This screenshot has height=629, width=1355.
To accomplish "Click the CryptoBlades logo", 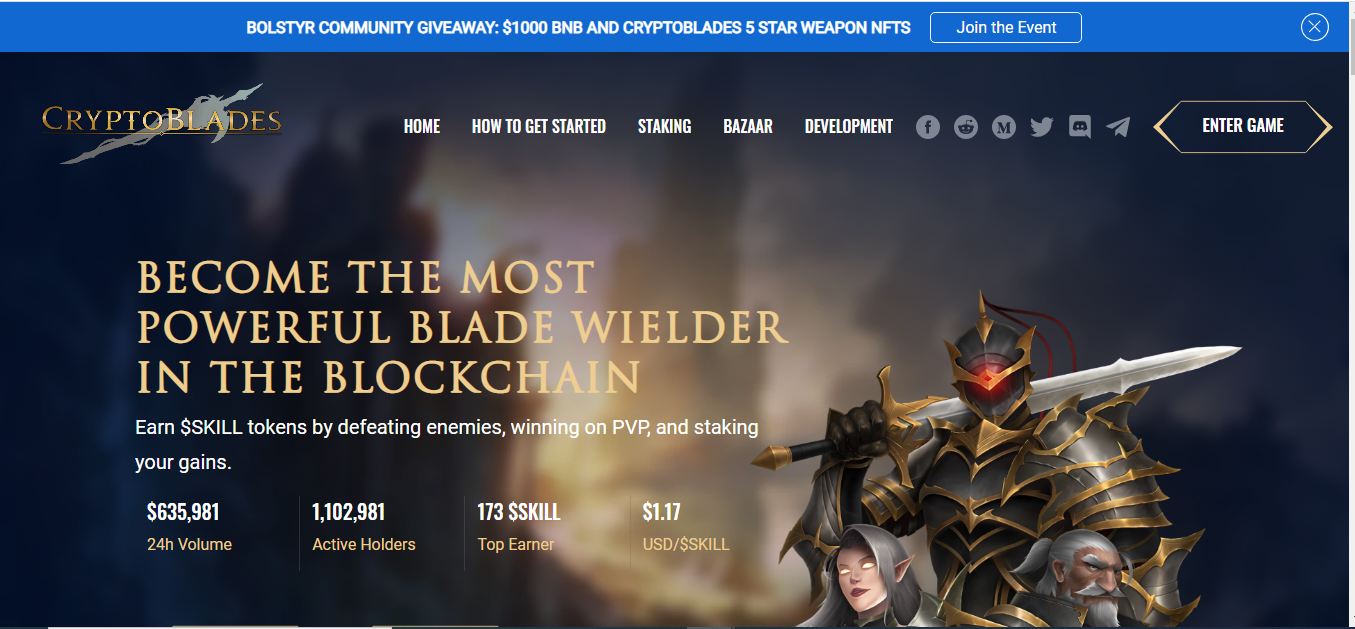I will [x=161, y=123].
